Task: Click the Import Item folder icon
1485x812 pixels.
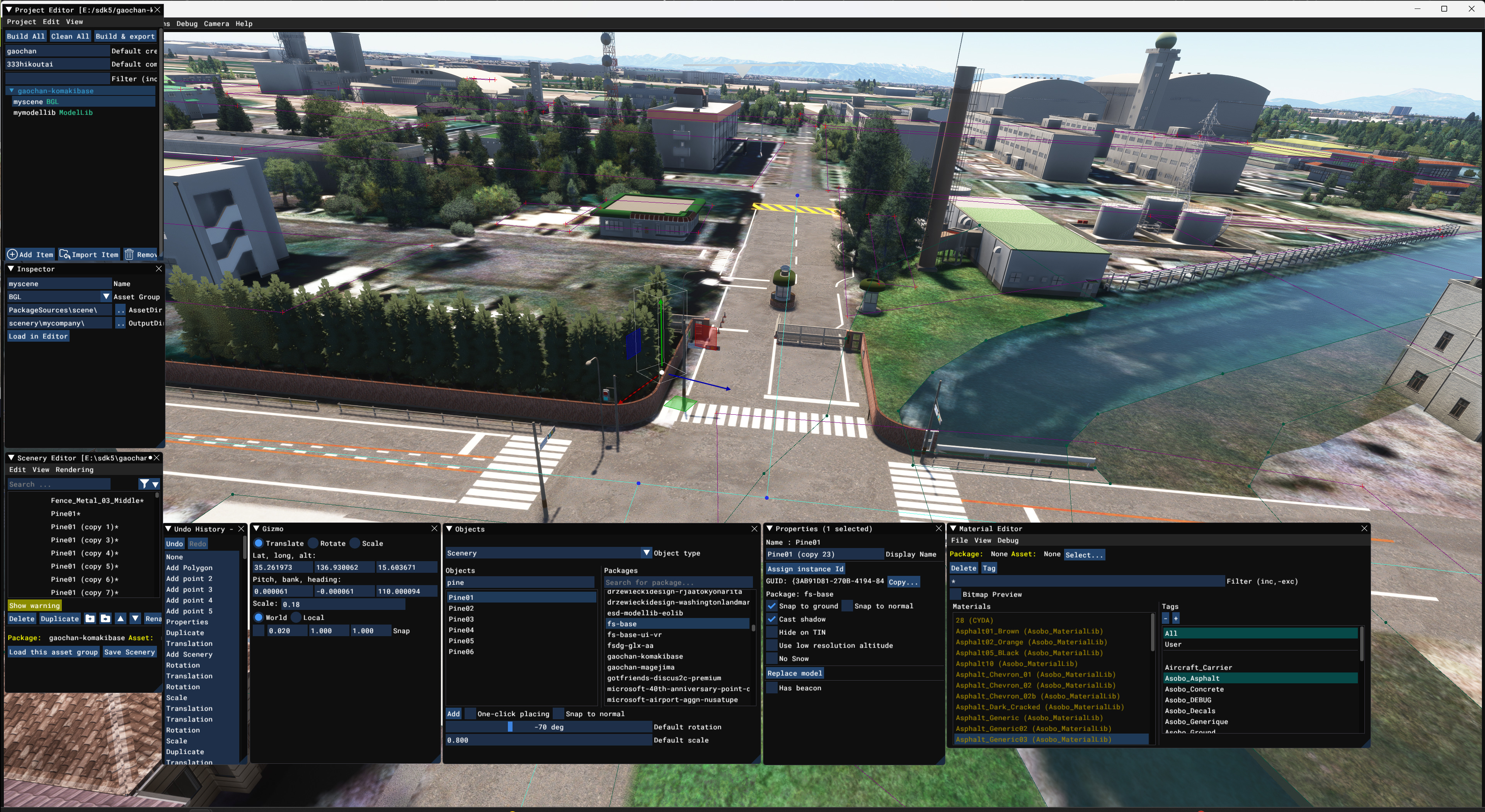Action: point(65,254)
